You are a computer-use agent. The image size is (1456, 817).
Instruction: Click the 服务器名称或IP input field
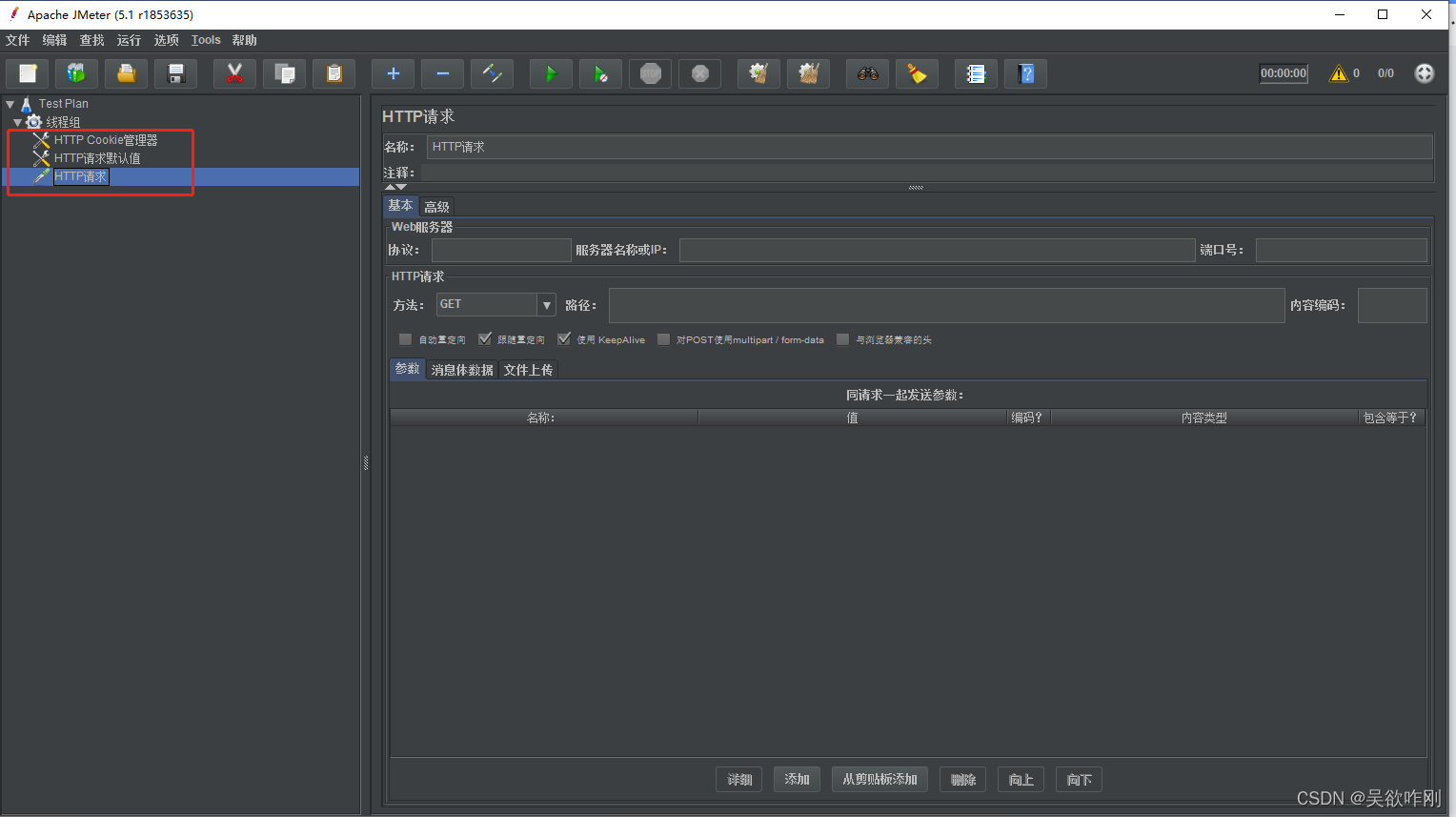(x=937, y=250)
